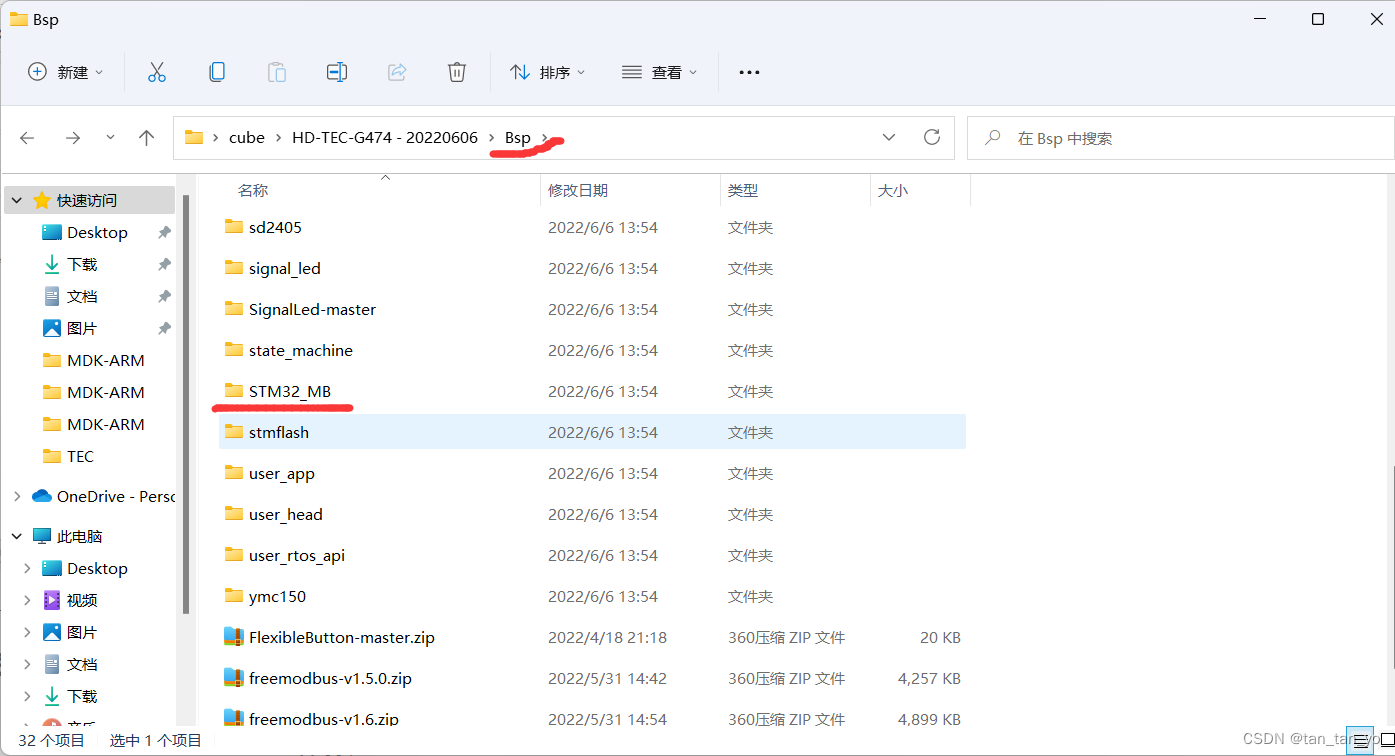Select 文档 in quick access
Image resolution: width=1395 pixels, height=756 pixels.
coord(82,296)
